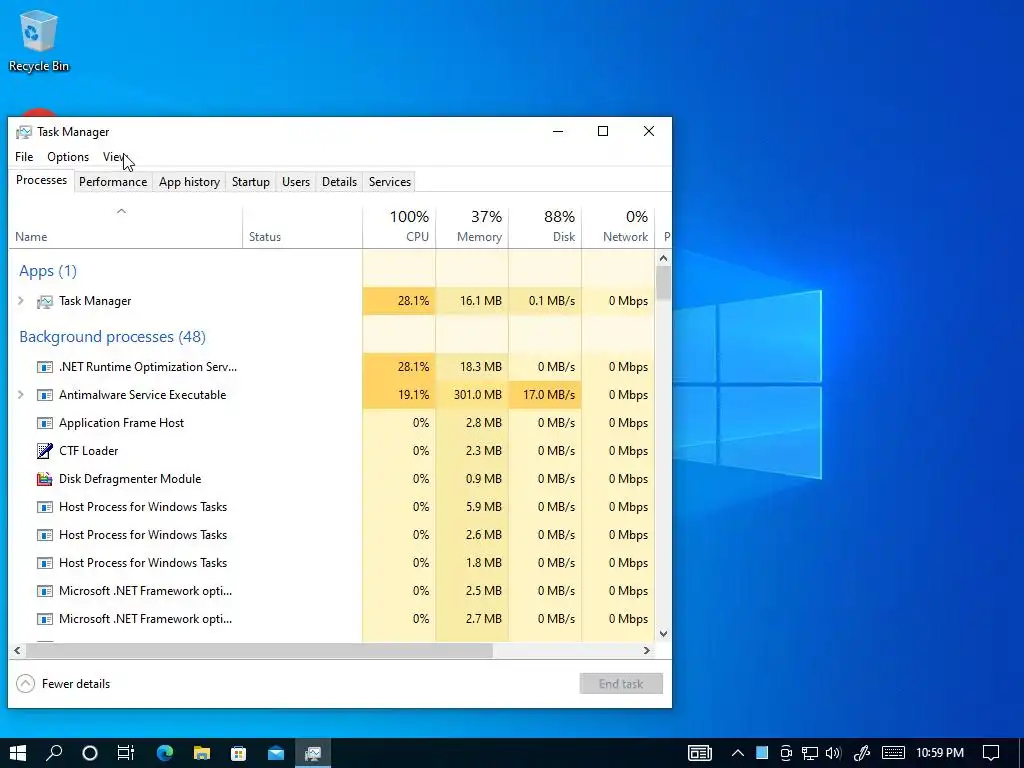1024x768 pixels.
Task: Sort by Memory column header
Action: point(472,227)
